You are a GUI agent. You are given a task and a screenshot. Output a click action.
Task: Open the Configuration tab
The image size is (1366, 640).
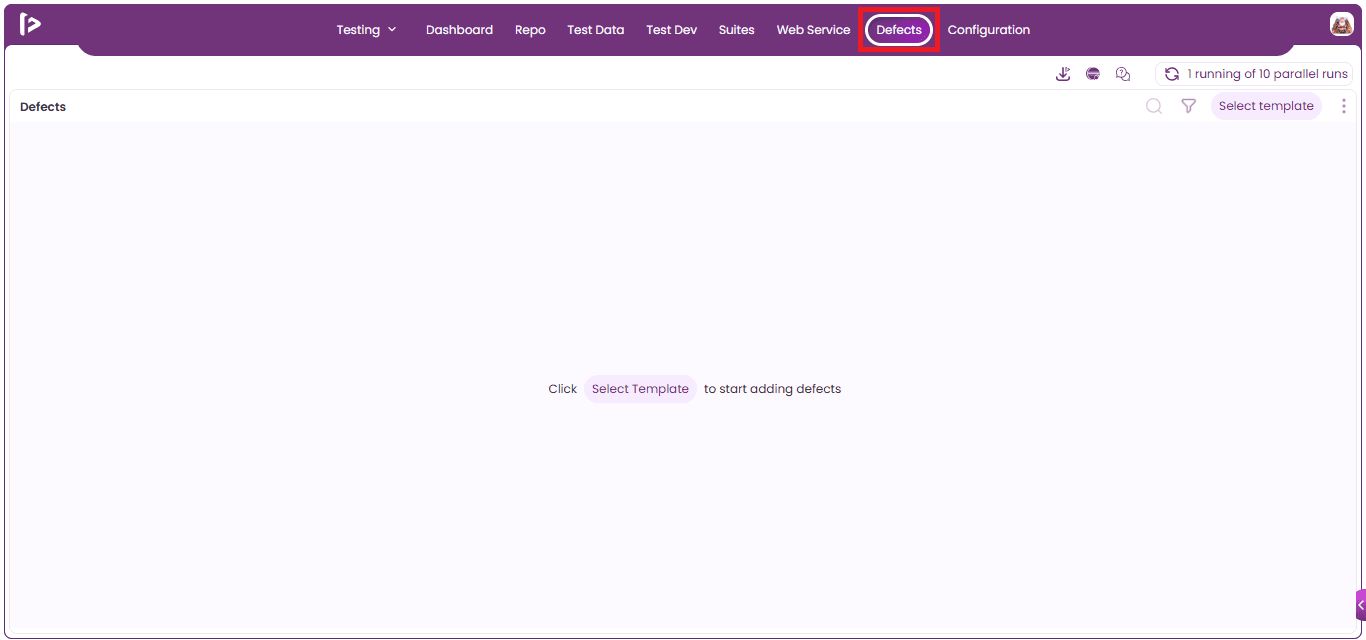(x=988, y=30)
